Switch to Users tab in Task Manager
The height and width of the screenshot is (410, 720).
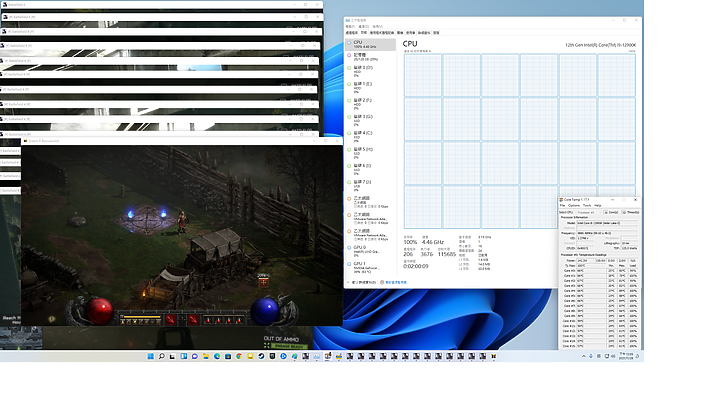(411, 33)
